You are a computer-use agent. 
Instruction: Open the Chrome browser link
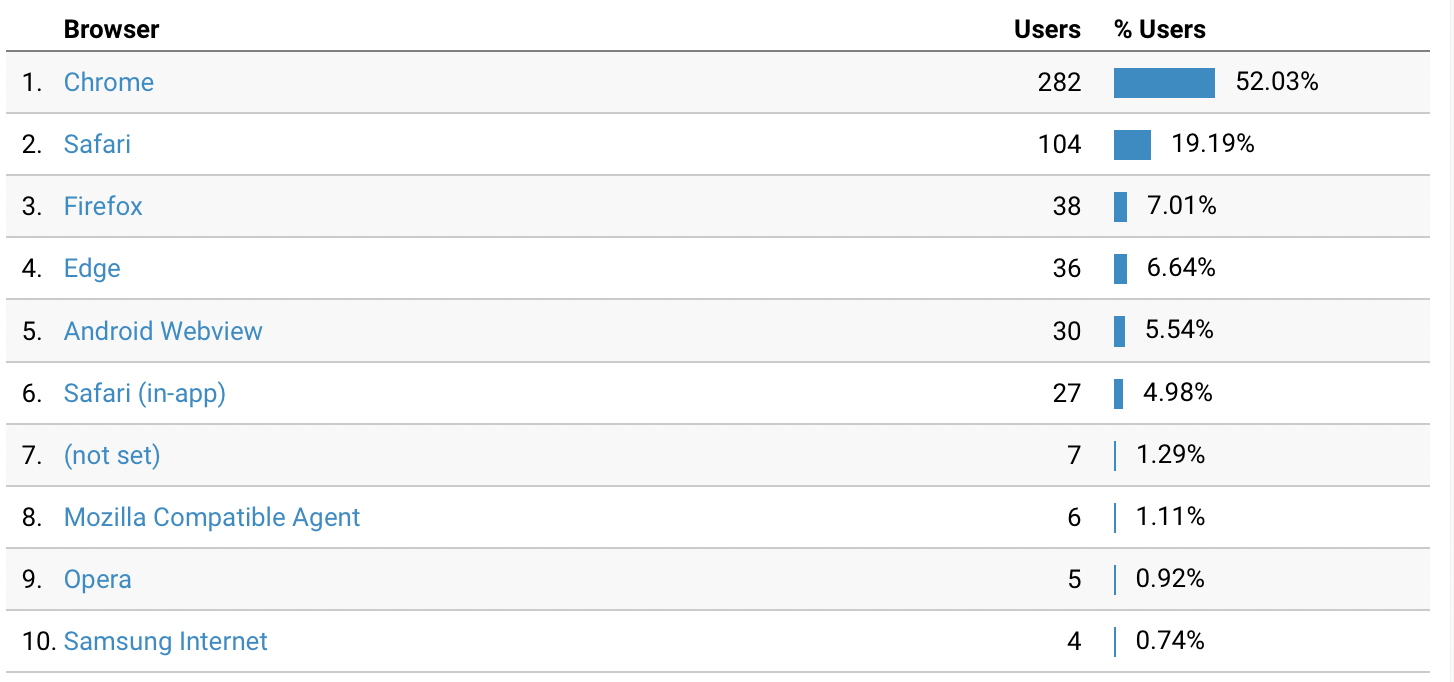[x=108, y=82]
